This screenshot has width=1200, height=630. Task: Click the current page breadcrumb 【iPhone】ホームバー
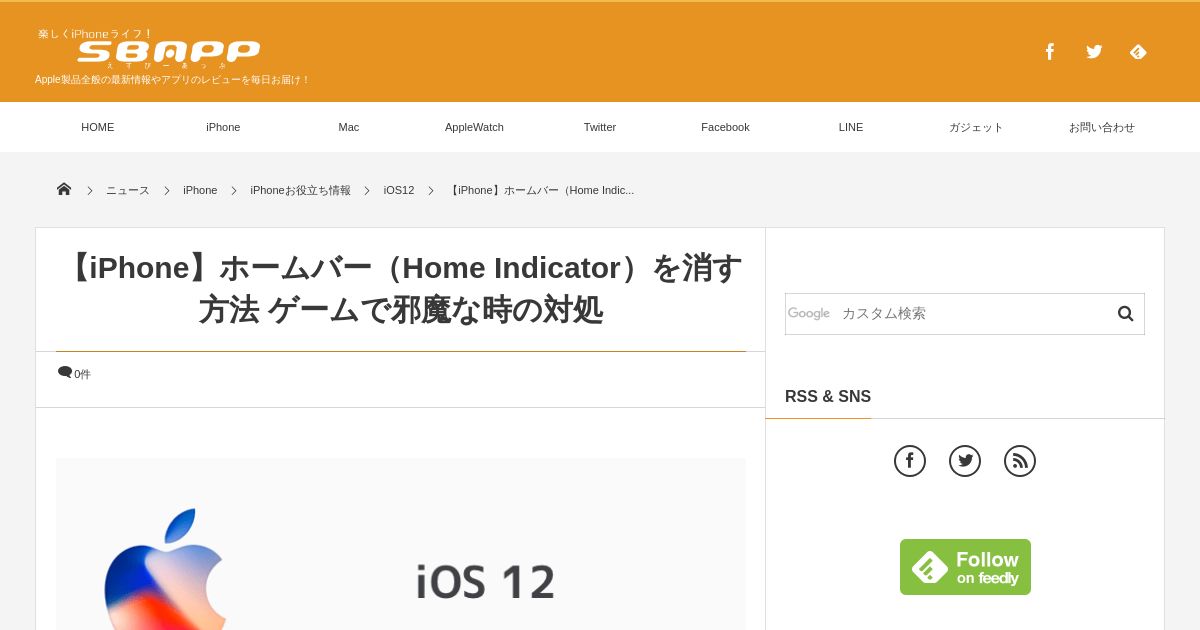[x=540, y=190]
